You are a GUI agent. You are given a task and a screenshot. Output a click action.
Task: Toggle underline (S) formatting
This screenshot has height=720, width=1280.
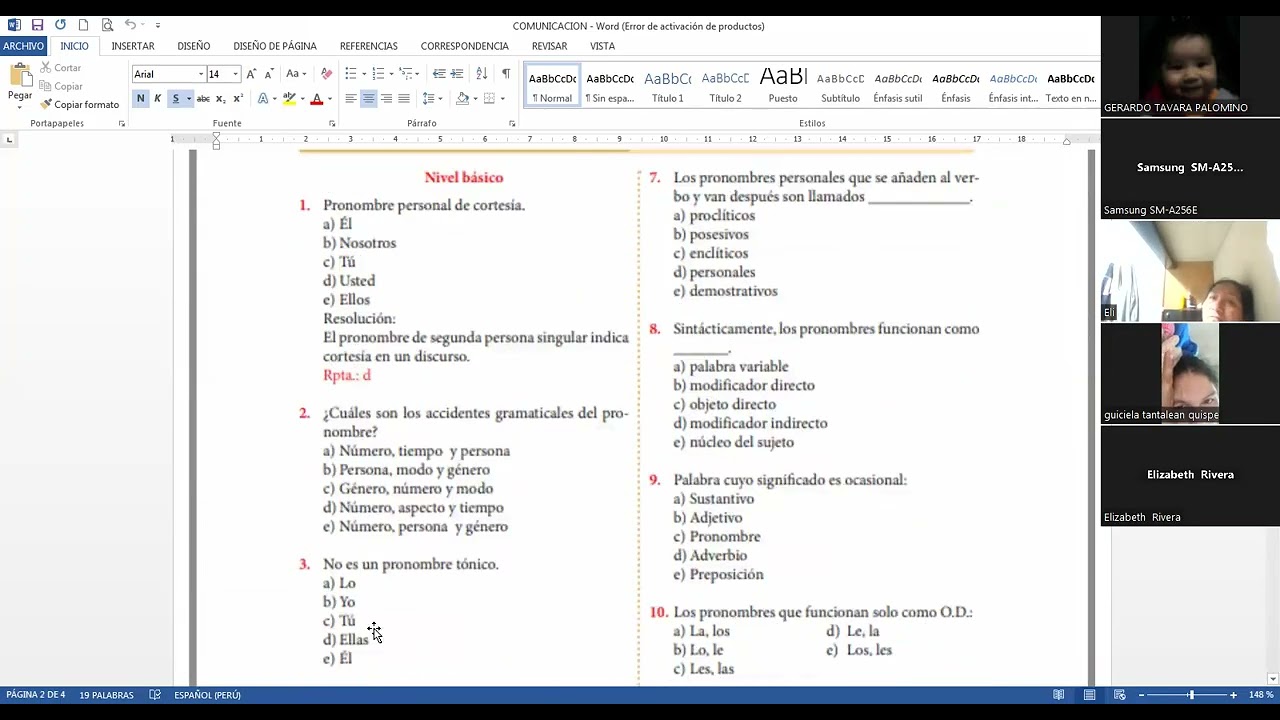175,98
